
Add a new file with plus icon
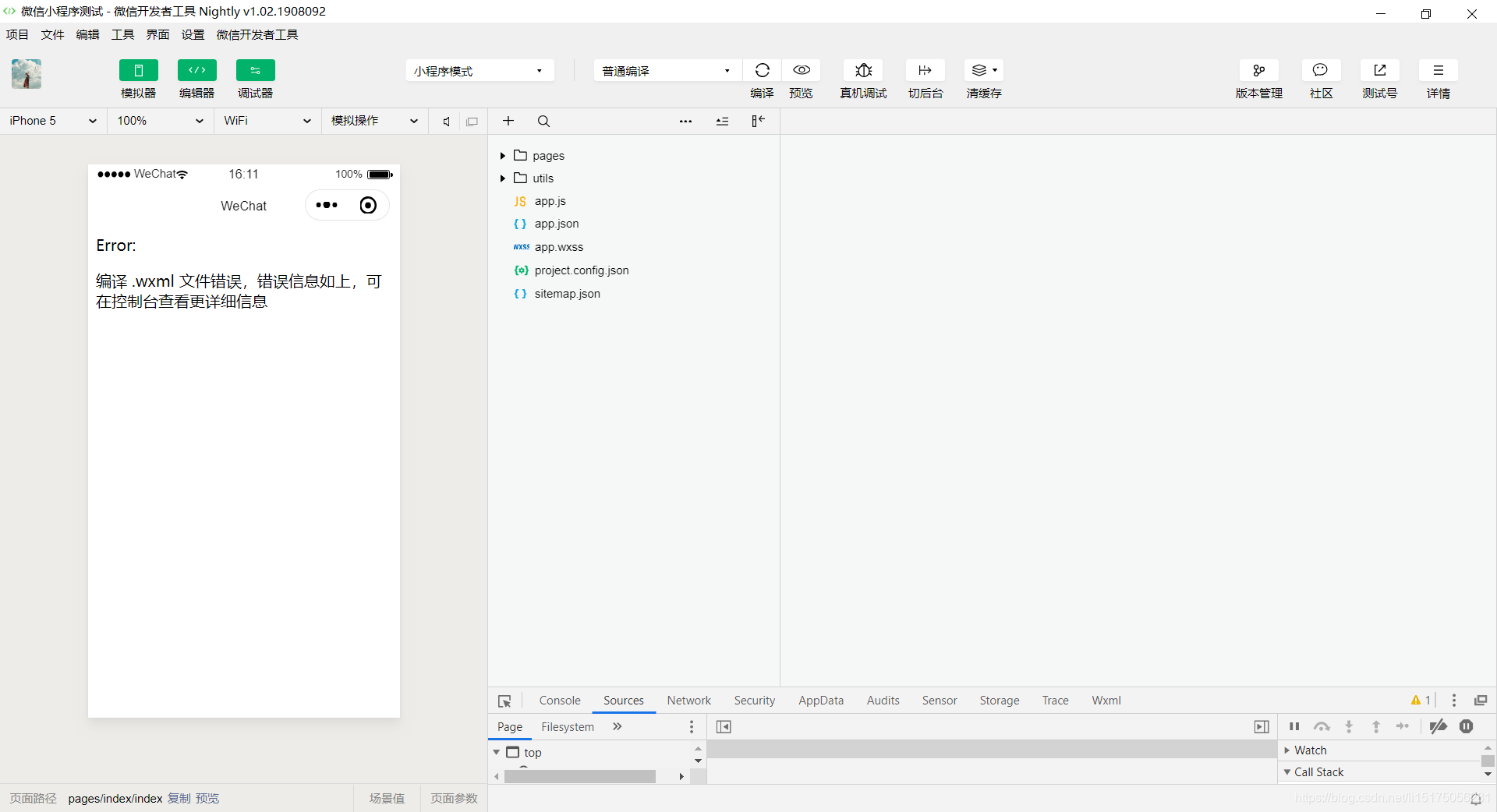pyautogui.click(x=508, y=121)
